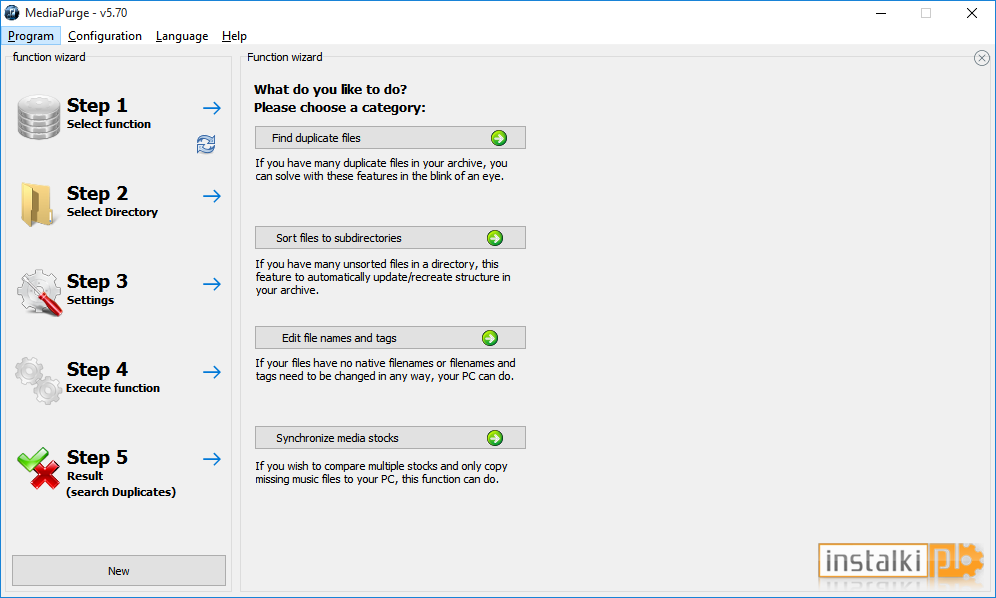Click the folder icon for Step 2
The height and width of the screenshot is (598, 996).
(37, 205)
